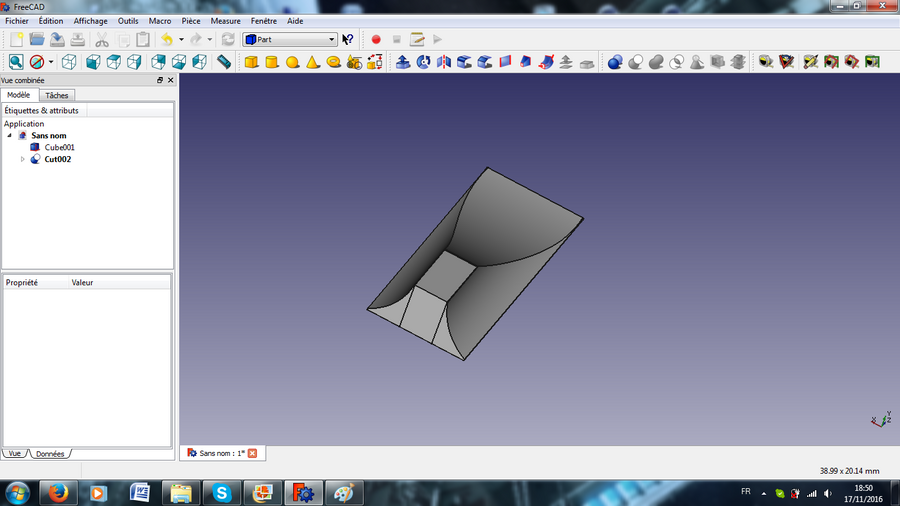Activate the measure ruler tool

pos(224,62)
